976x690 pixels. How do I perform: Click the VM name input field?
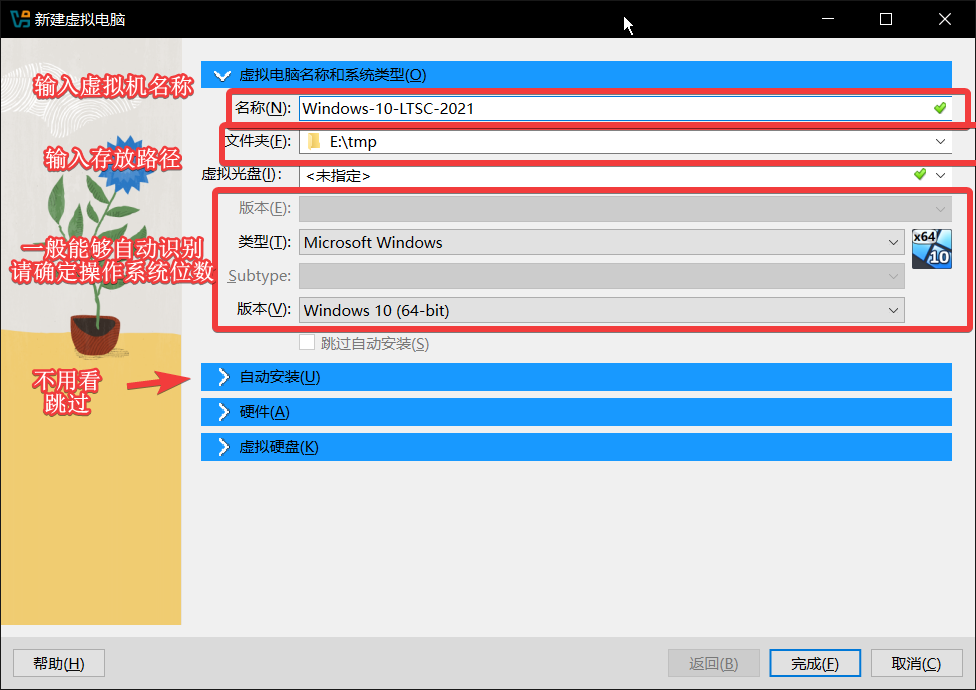tap(610, 108)
